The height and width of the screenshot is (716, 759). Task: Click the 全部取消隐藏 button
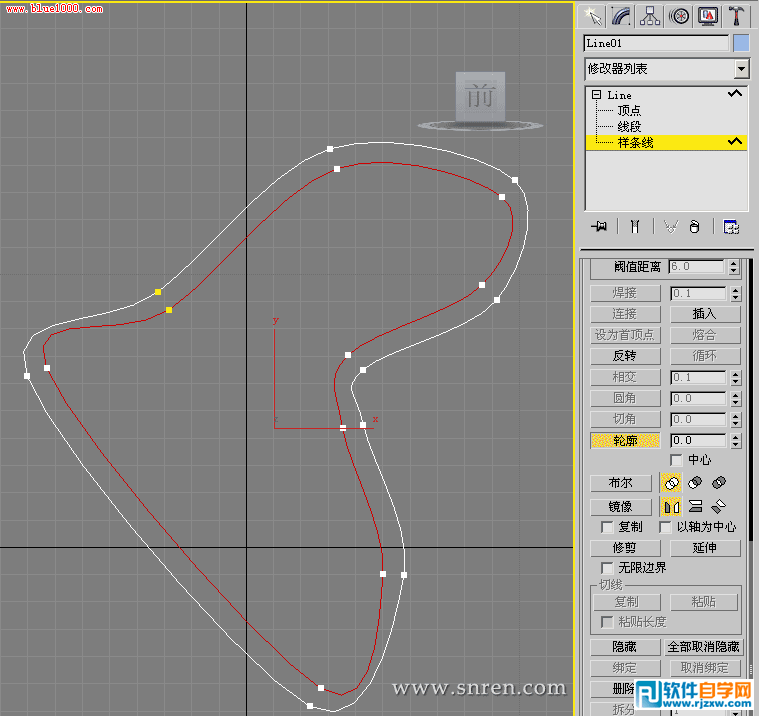pos(704,647)
